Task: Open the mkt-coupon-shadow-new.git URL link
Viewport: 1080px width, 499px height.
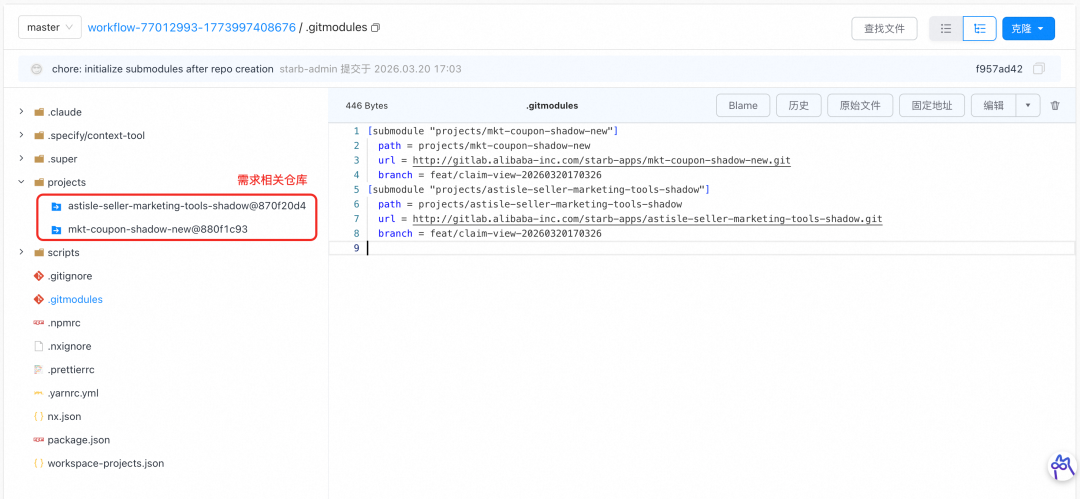Action: [x=601, y=160]
